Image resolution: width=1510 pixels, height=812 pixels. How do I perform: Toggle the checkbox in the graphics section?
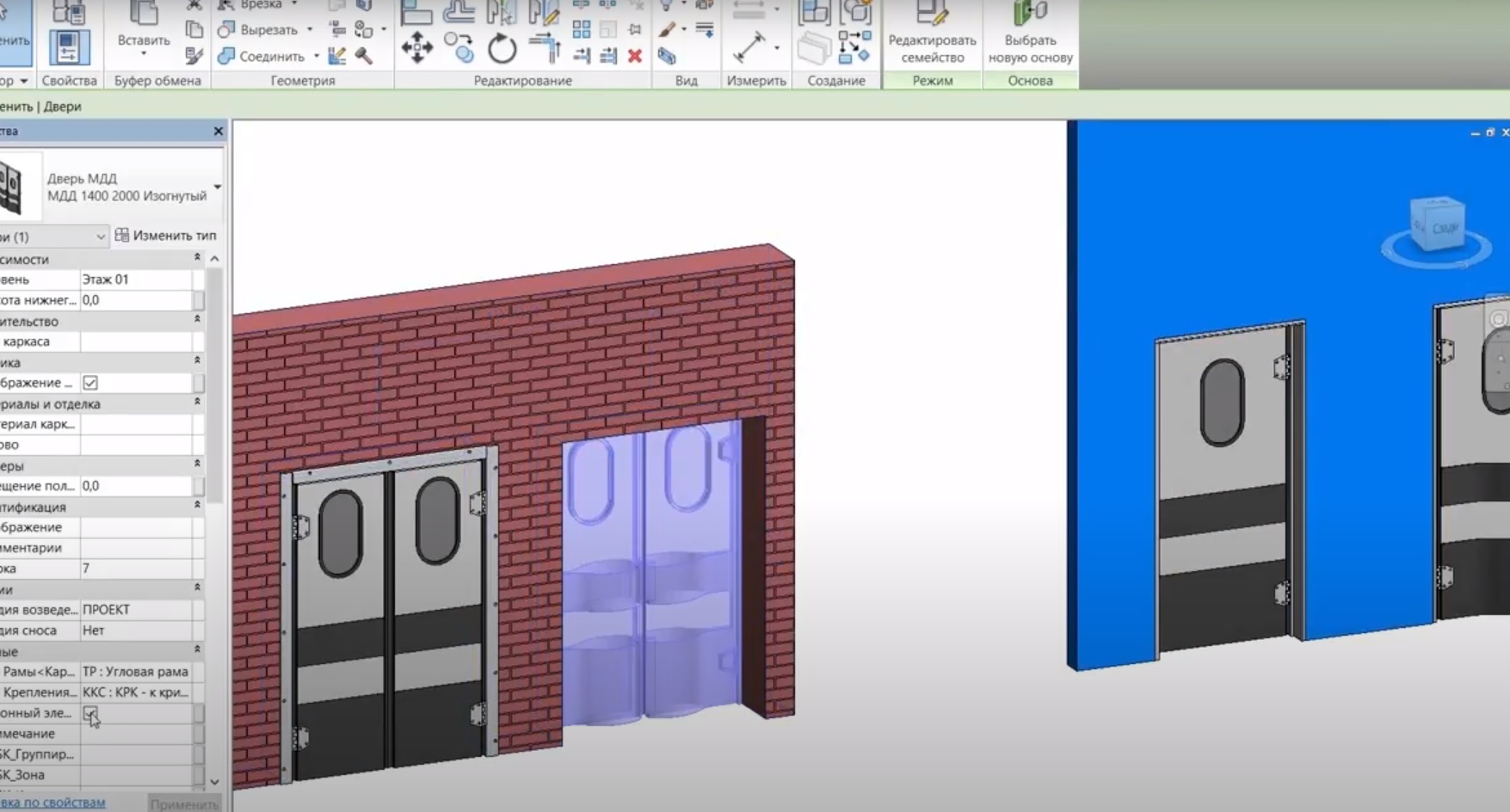point(90,383)
